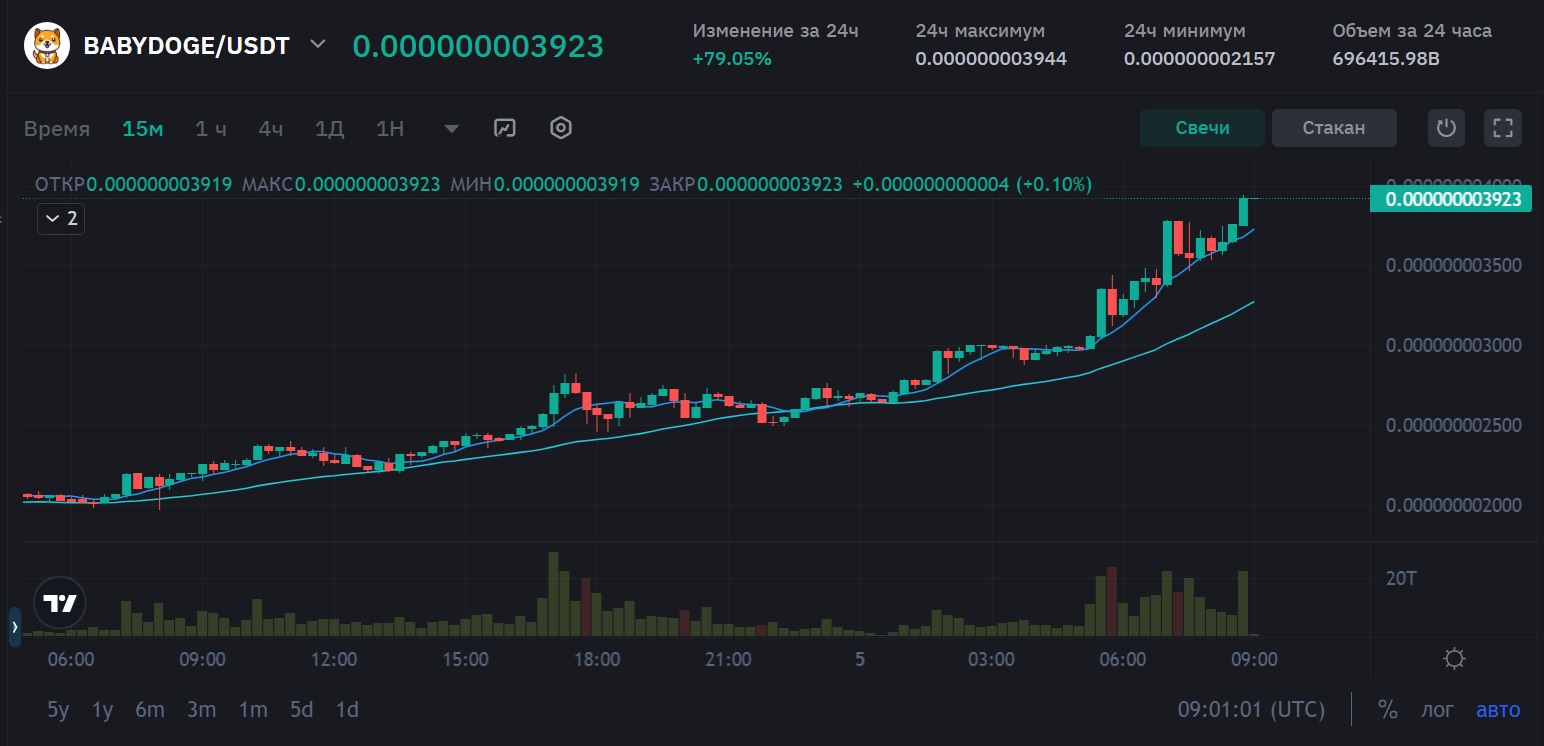Set date range to 5y
This screenshot has height=746, width=1544.
58,710
